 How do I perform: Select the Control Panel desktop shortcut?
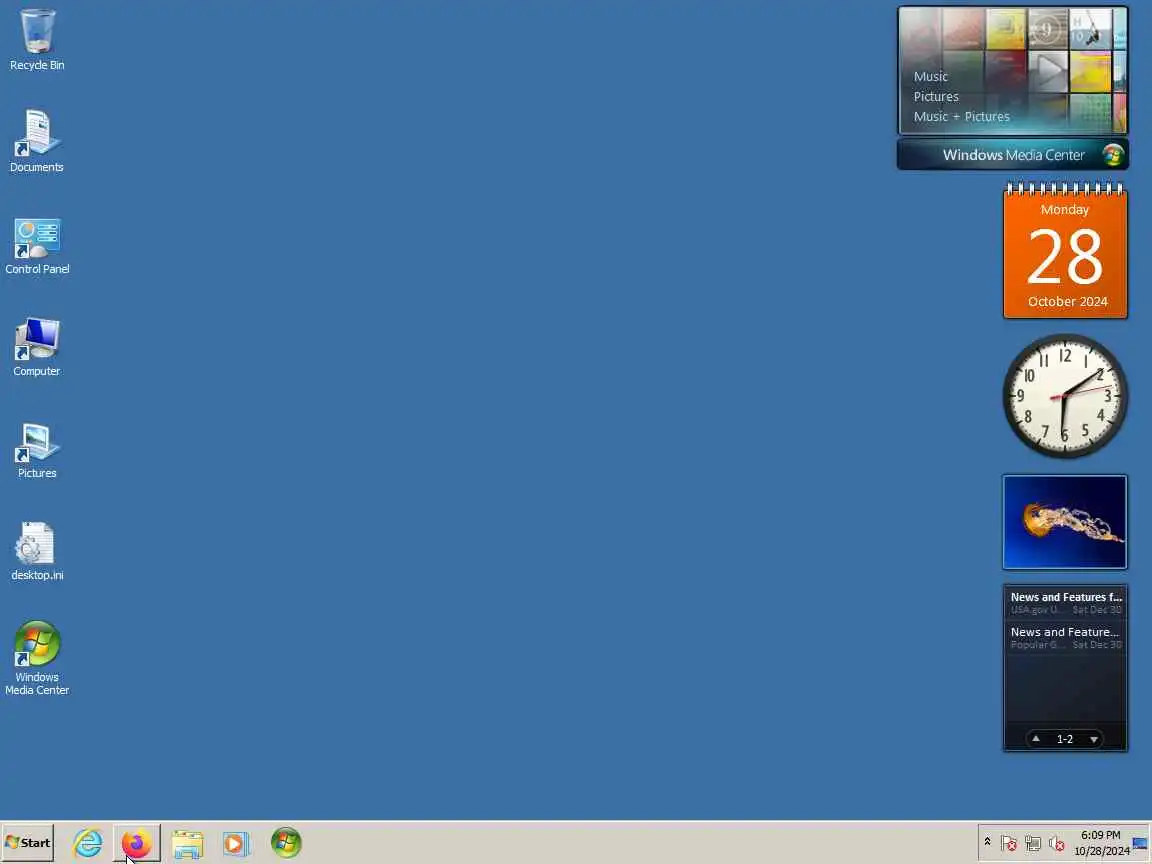pyautogui.click(x=37, y=246)
